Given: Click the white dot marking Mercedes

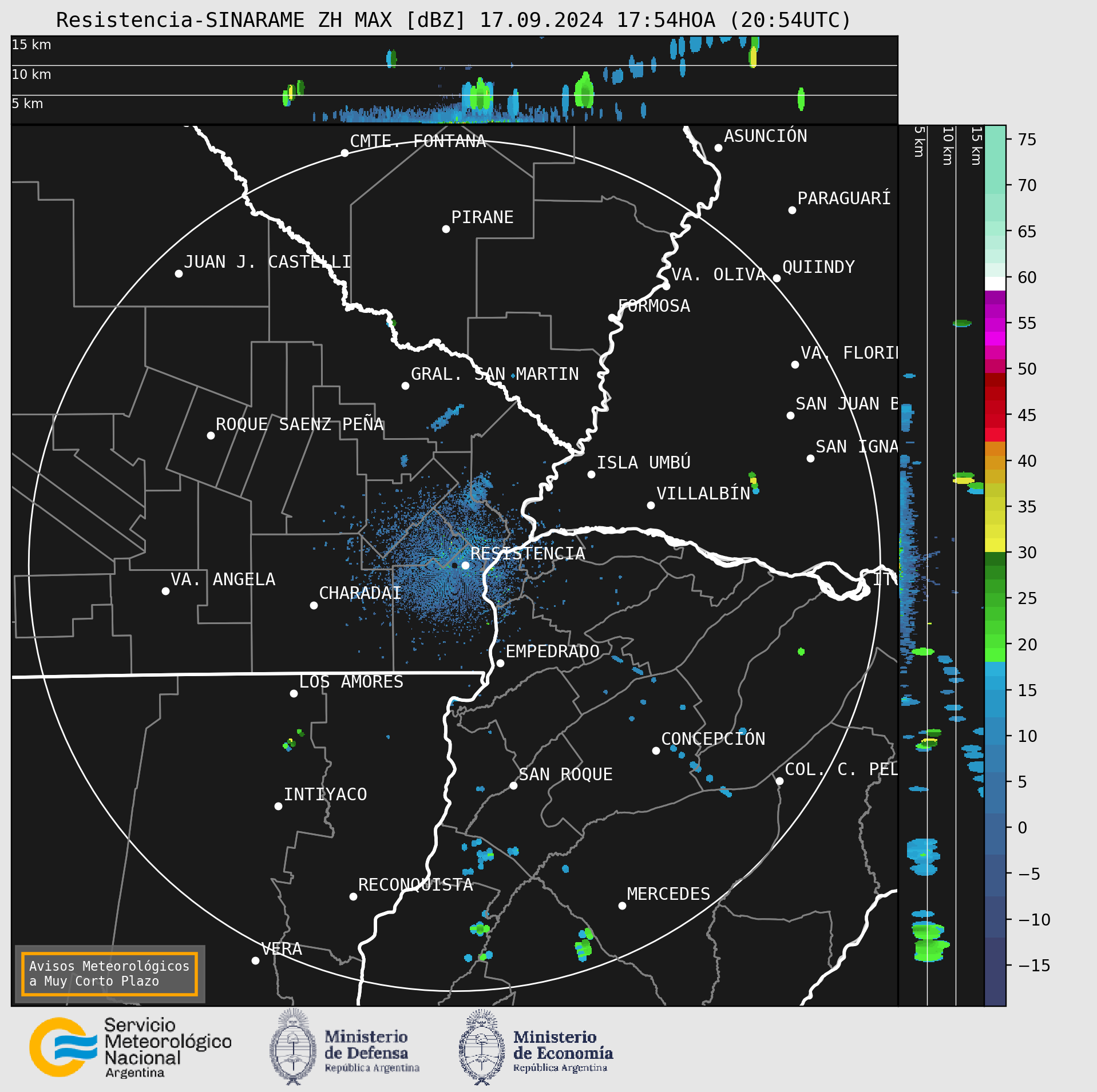Looking at the screenshot, I should coord(622,906).
